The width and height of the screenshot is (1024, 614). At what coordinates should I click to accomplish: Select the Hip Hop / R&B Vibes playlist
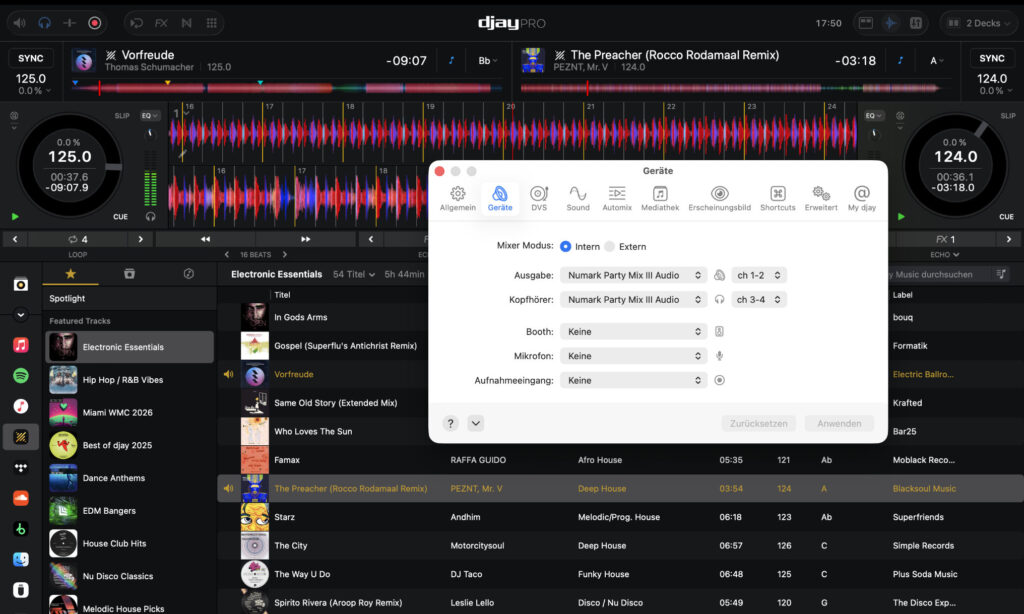[129, 380]
